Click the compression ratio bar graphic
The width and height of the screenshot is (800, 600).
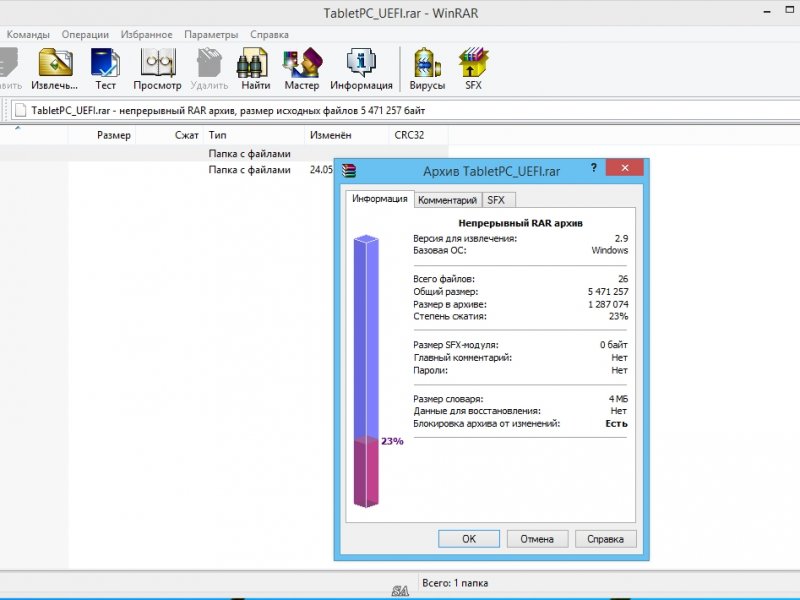click(366, 371)
